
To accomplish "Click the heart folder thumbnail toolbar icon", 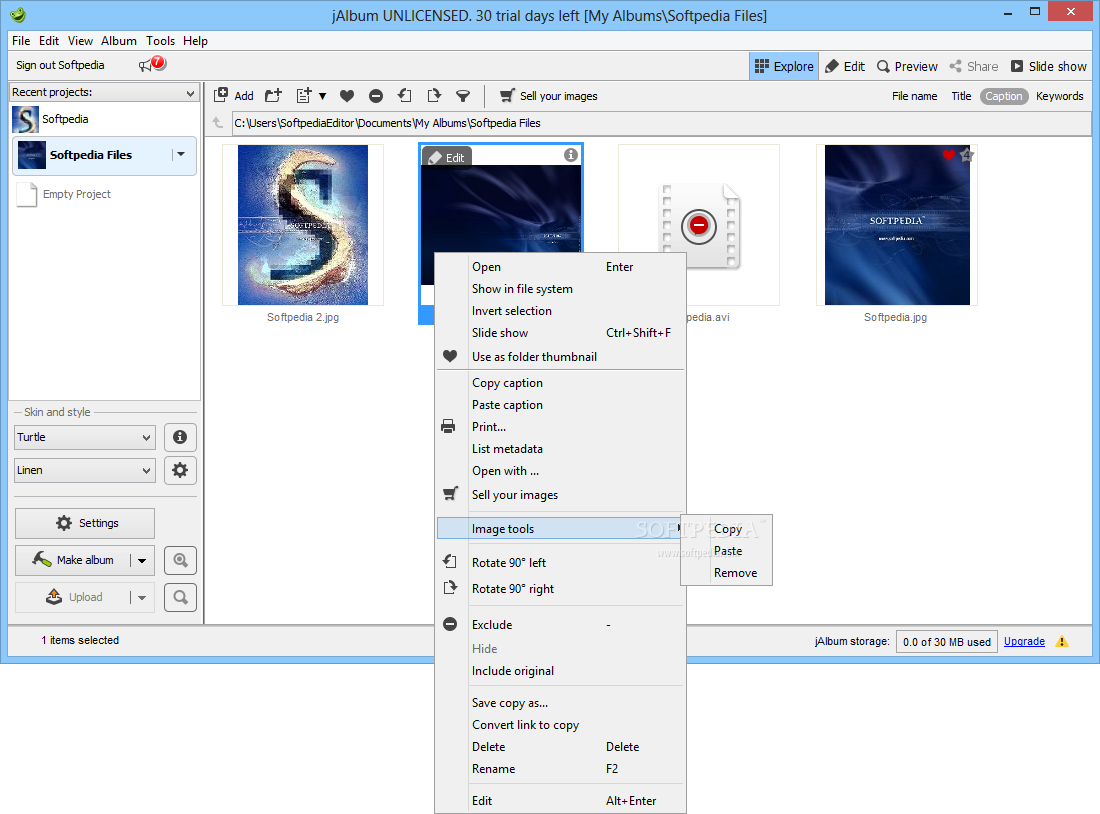I will (347, 96).
